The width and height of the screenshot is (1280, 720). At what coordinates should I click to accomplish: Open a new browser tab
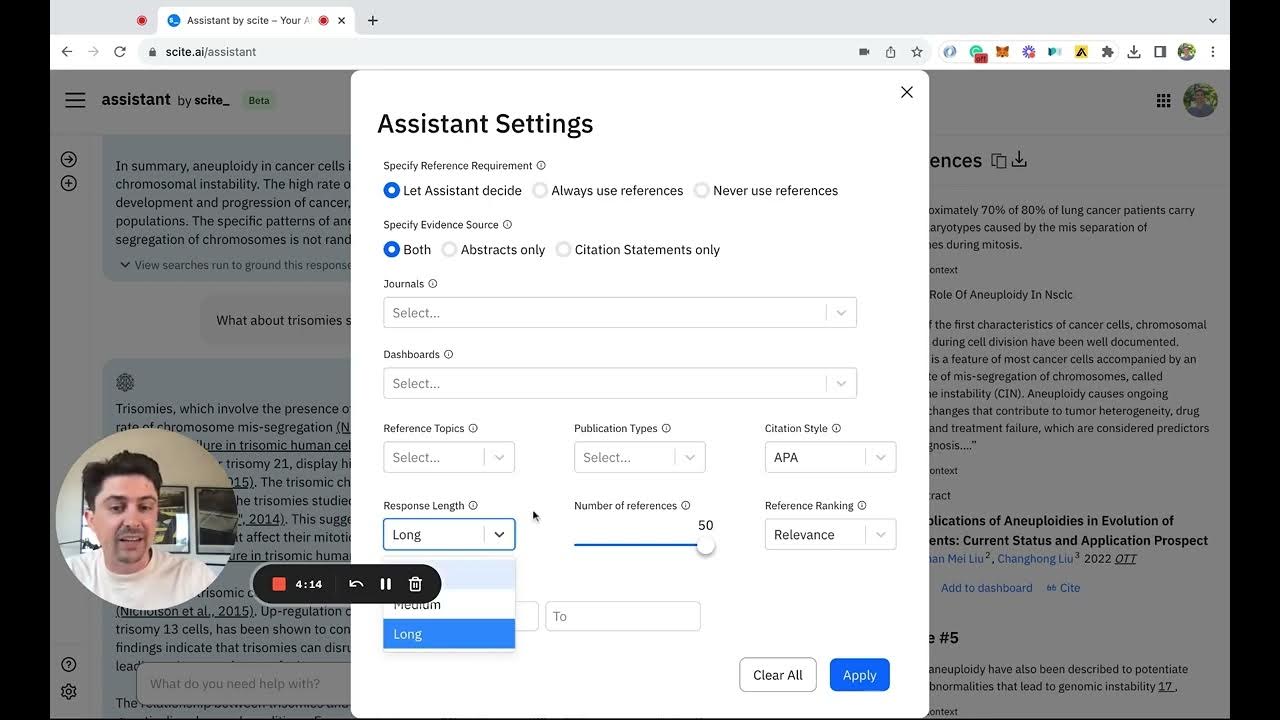pyautogui.click(x=373, y=20)
